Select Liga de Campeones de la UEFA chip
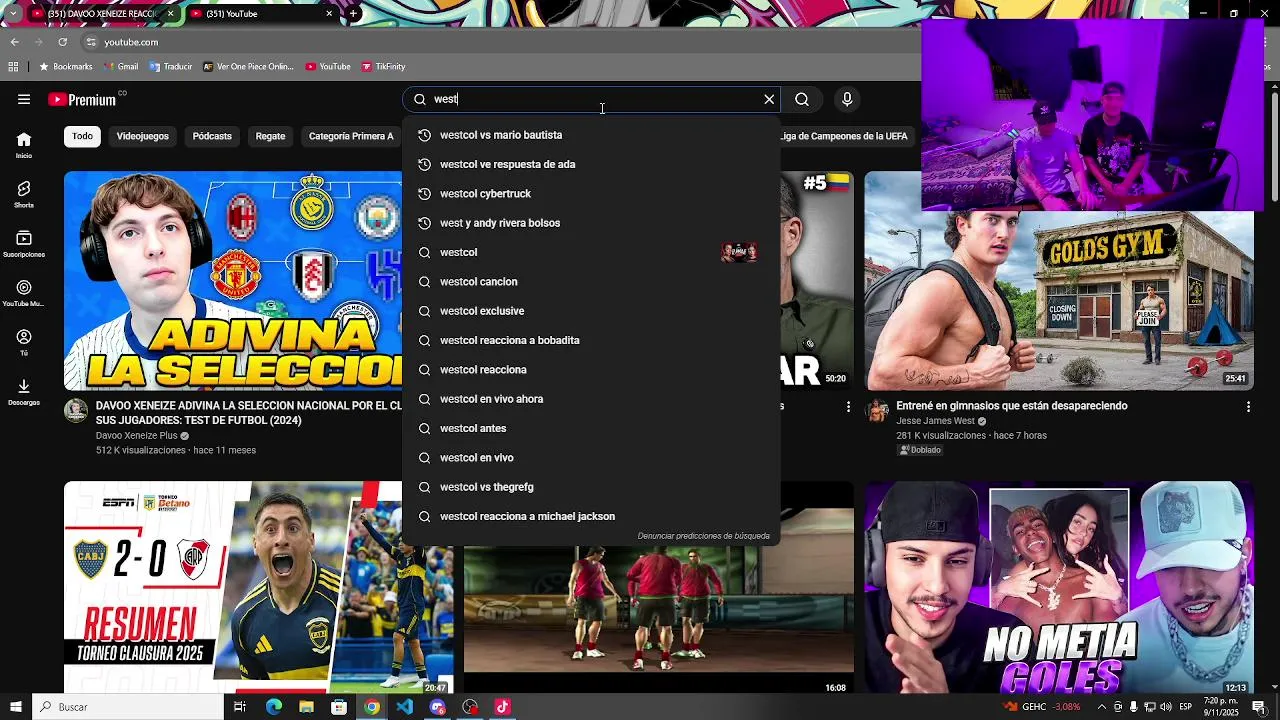The width and height of the screenshot is (1280, 720). point(843,136)
